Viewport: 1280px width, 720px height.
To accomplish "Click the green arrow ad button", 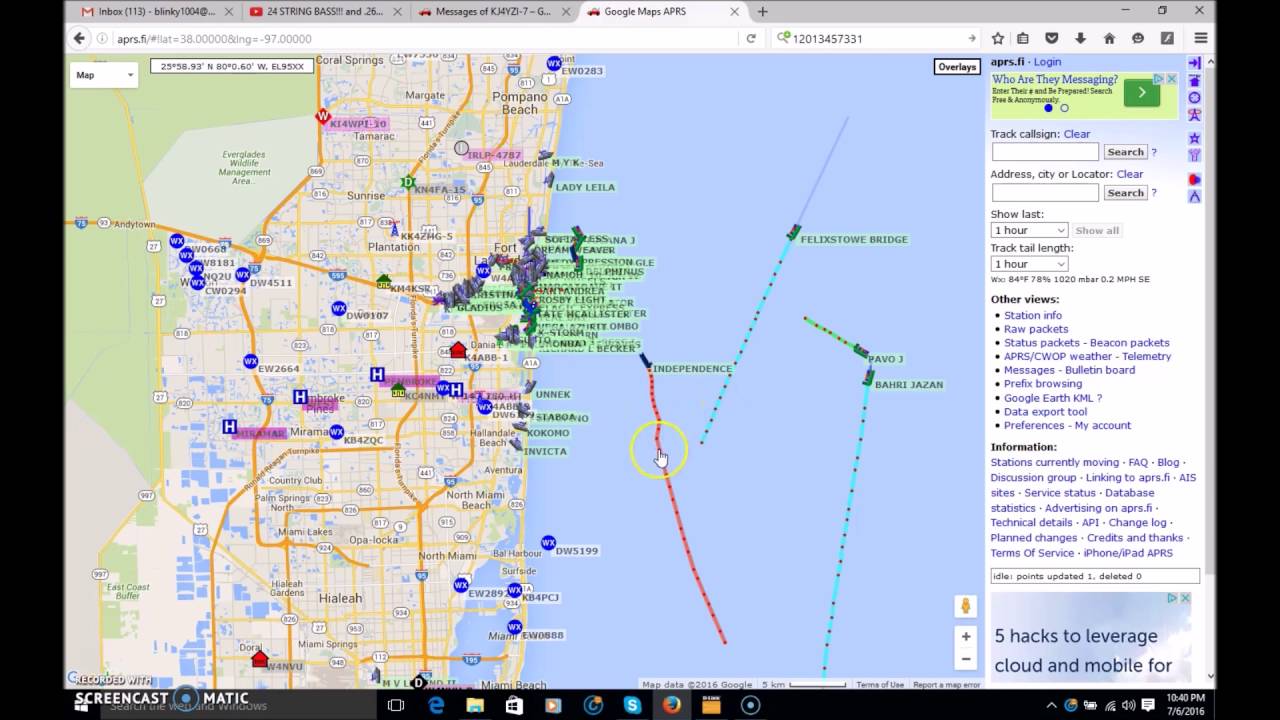I will (x=1142, y=94).
